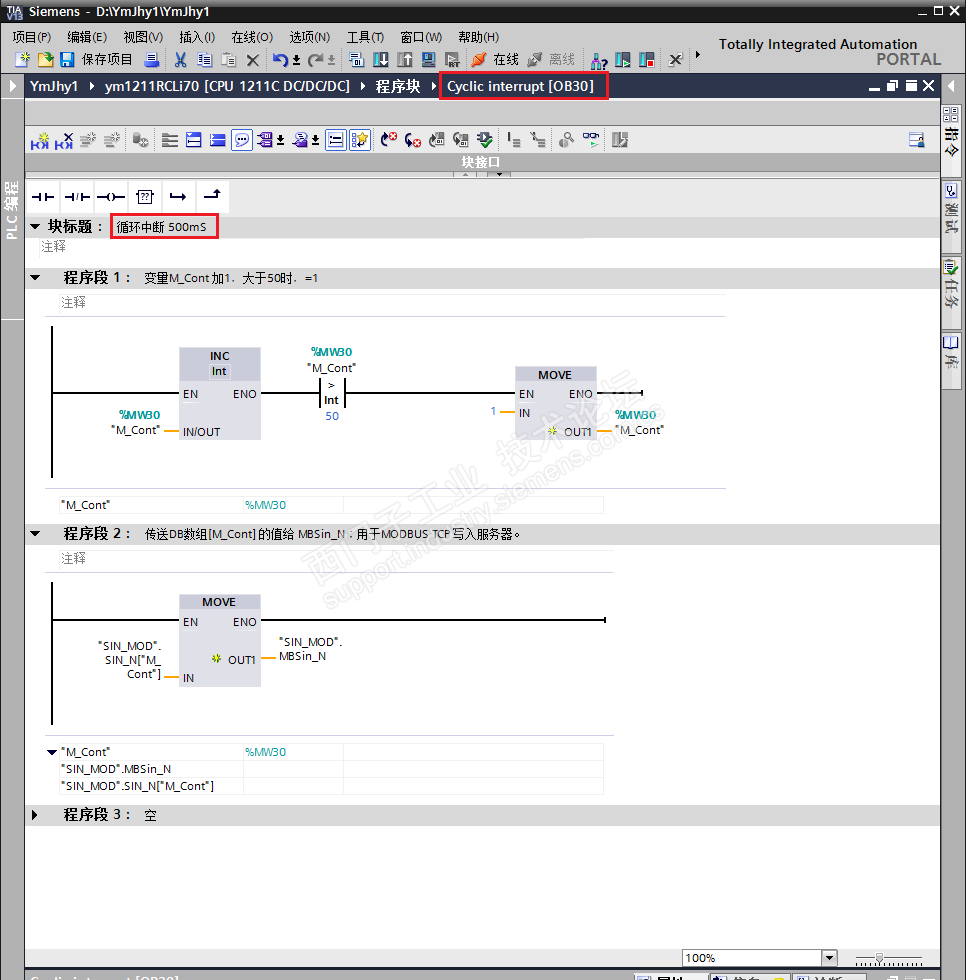Copy selection using the copy icon
The width and height of the screenshot is (966, 980).
tap(204, 60)
